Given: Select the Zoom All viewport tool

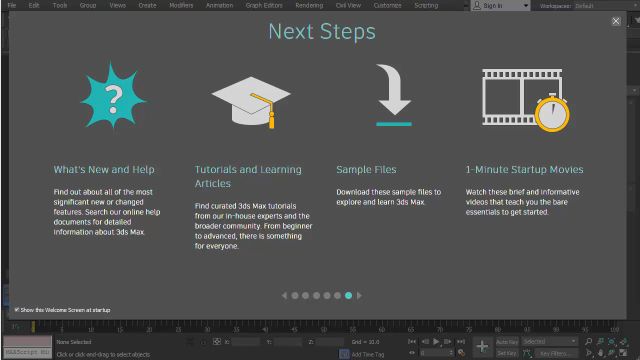Looking at the screenshot, I should 600,341.
